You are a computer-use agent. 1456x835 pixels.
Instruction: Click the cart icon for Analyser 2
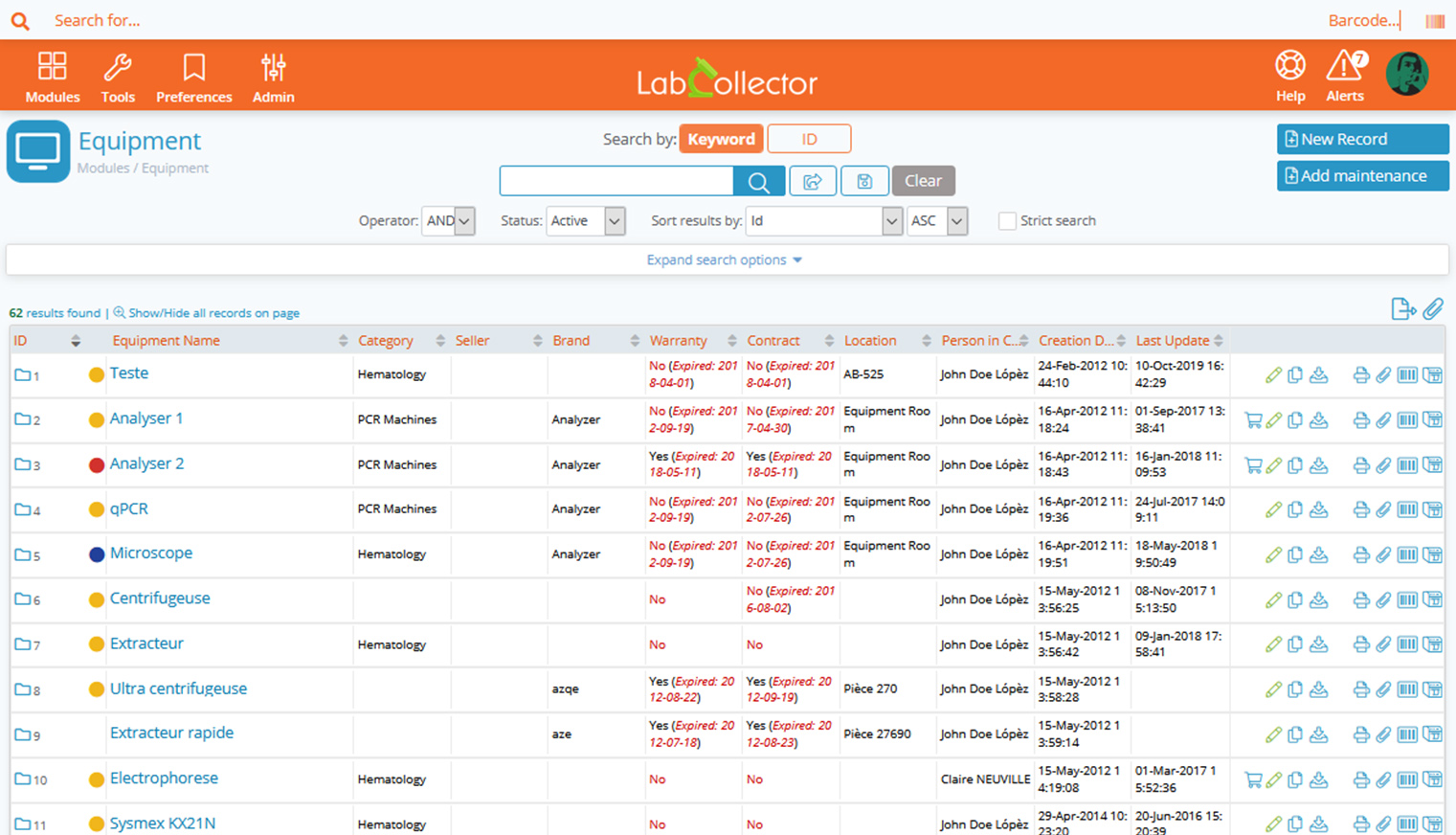[1252, 465]
